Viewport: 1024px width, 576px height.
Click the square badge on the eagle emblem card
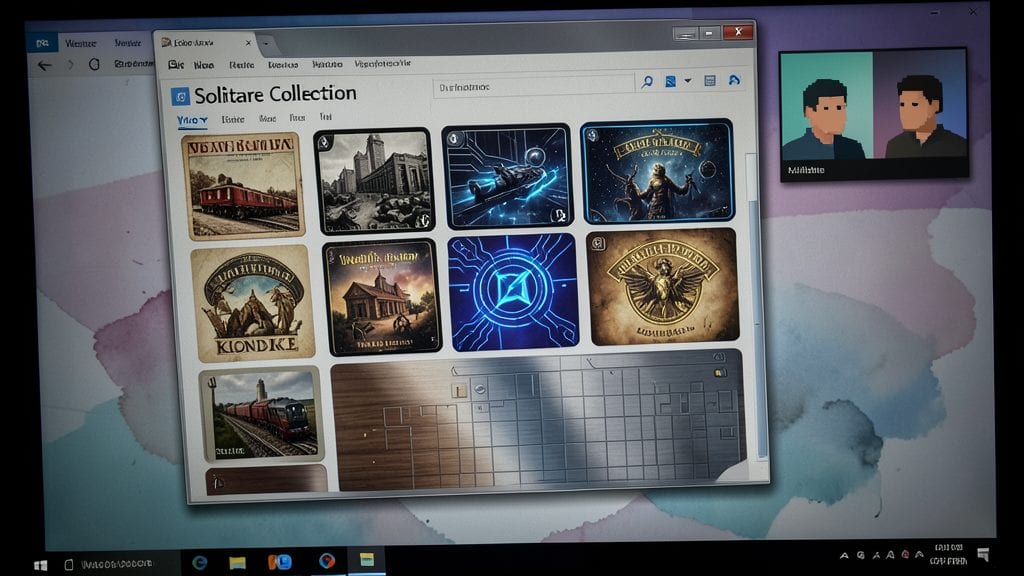(x=598, y=244)
